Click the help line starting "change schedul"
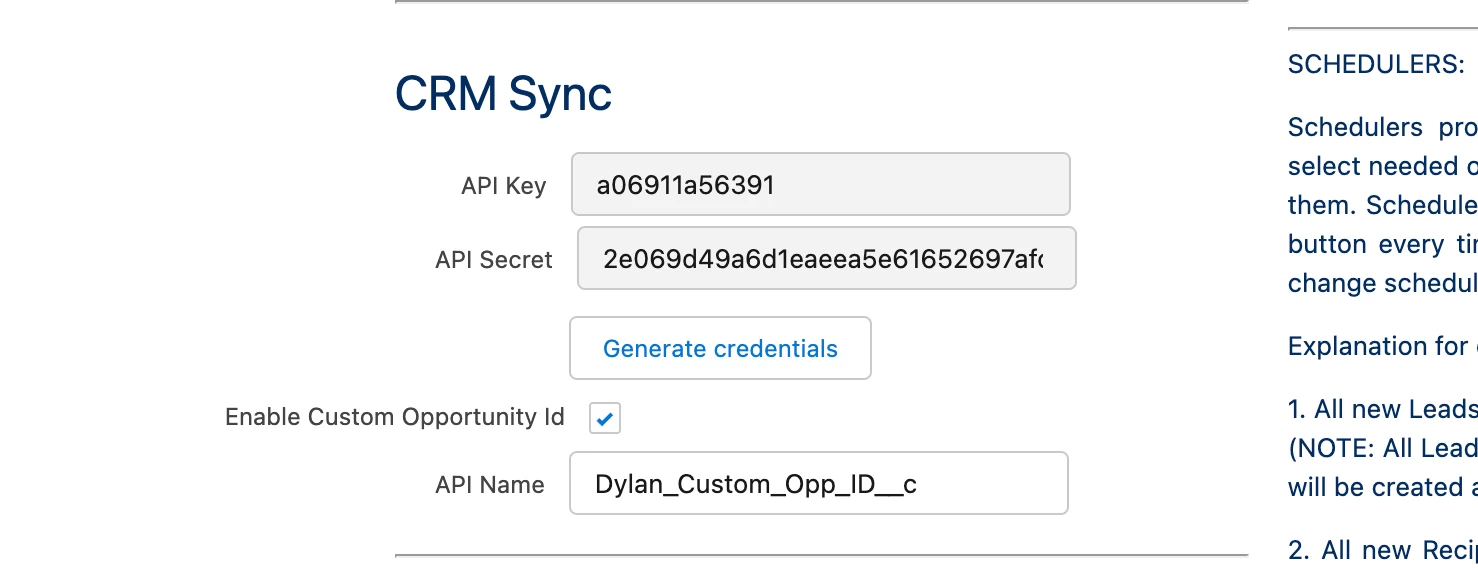 point(1382,284)
